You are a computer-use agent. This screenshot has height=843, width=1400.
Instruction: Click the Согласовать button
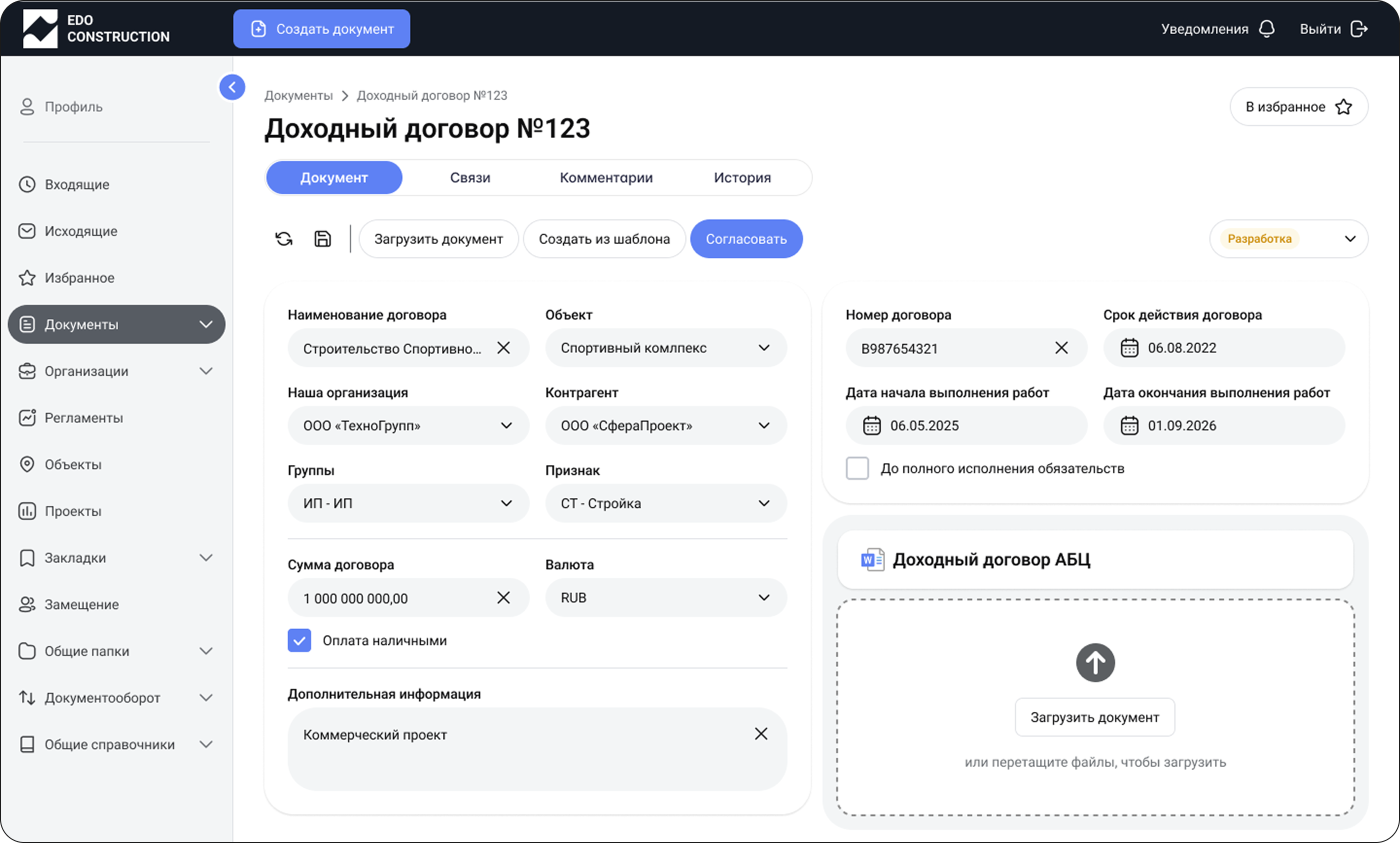[746, 239]
